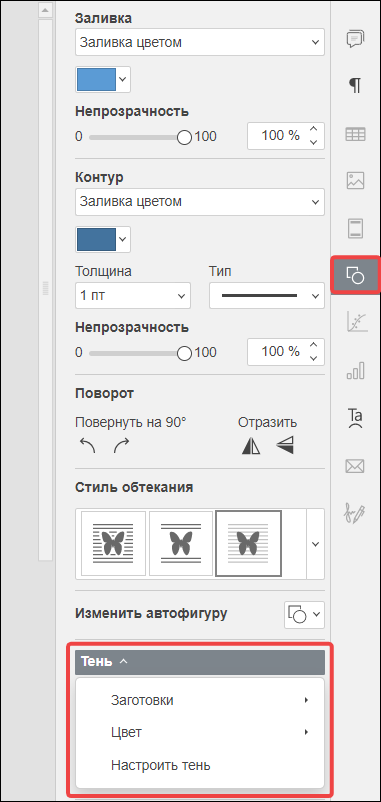
Task: Increase contour opacity with stepper up
Action: (x=314, y=346)
